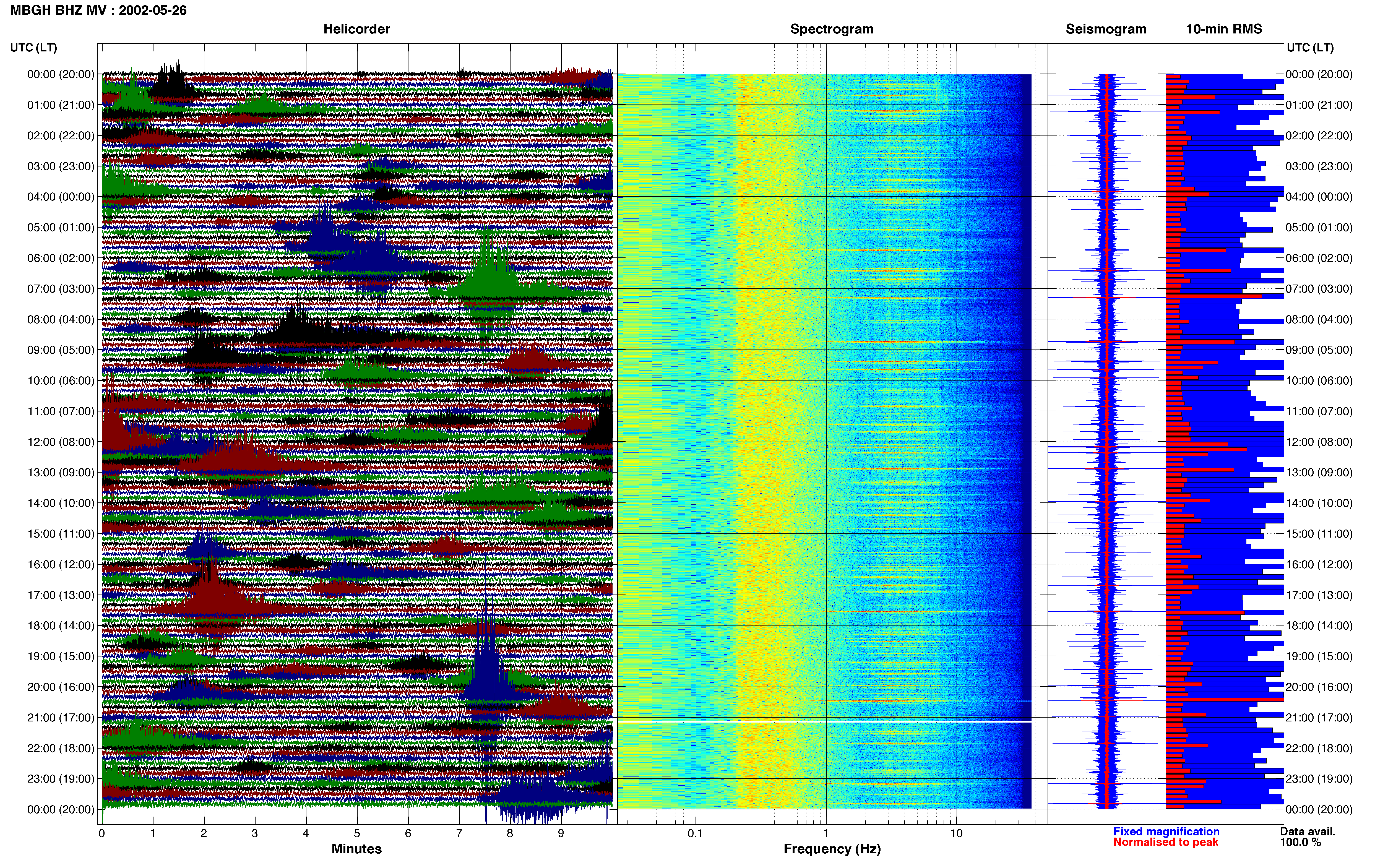Click left time label '15:00 (11:00)'
The image size is (1388, 868).
[x=61, y=534]
